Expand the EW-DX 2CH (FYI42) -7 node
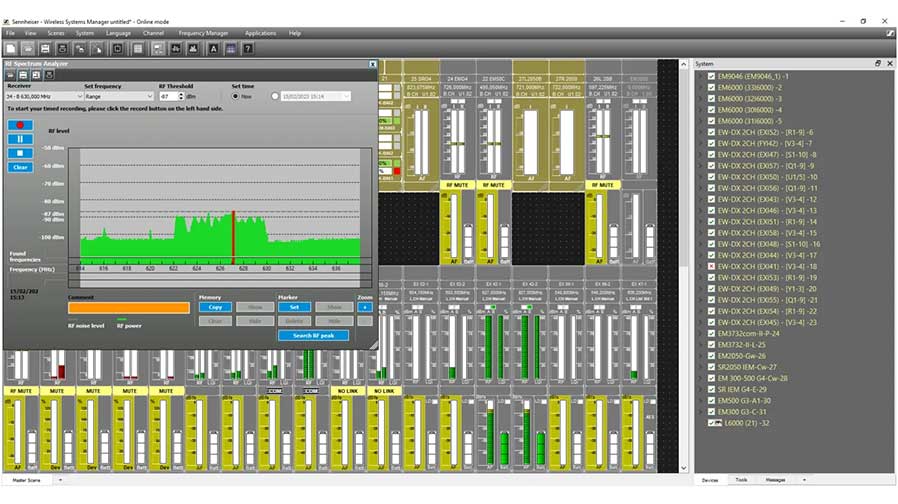Image resolution: width=898 pixels, height=504 pixels. pos(701,143)
